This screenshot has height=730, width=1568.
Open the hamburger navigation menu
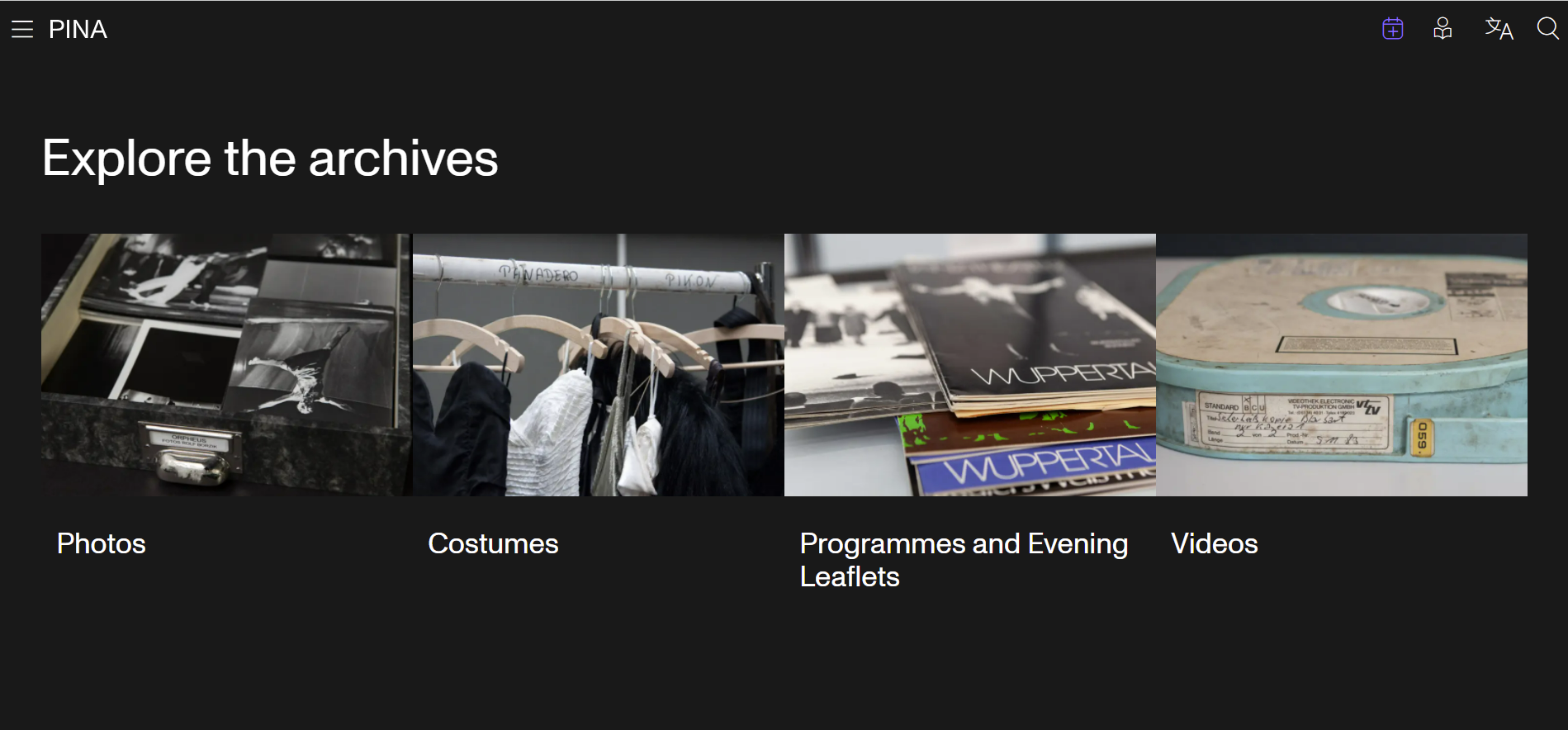(22, 30)
